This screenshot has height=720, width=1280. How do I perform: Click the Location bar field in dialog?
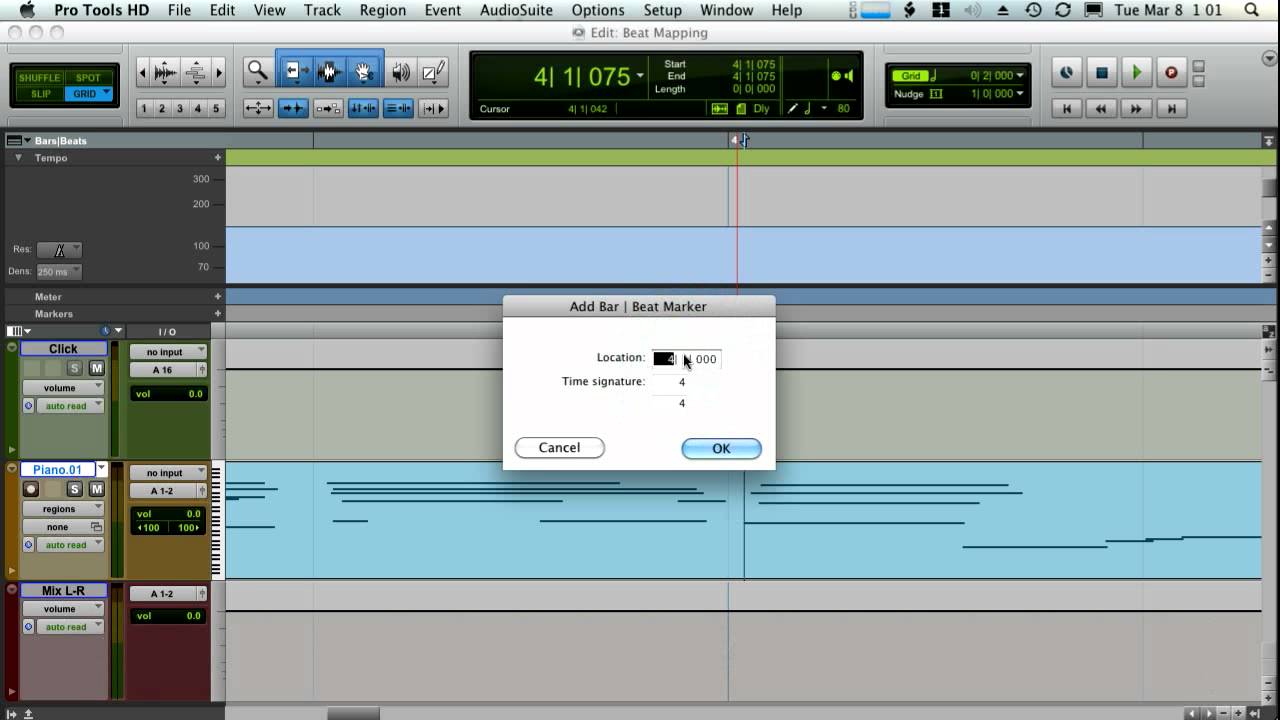pyautogui.click(x=665, y=359)
